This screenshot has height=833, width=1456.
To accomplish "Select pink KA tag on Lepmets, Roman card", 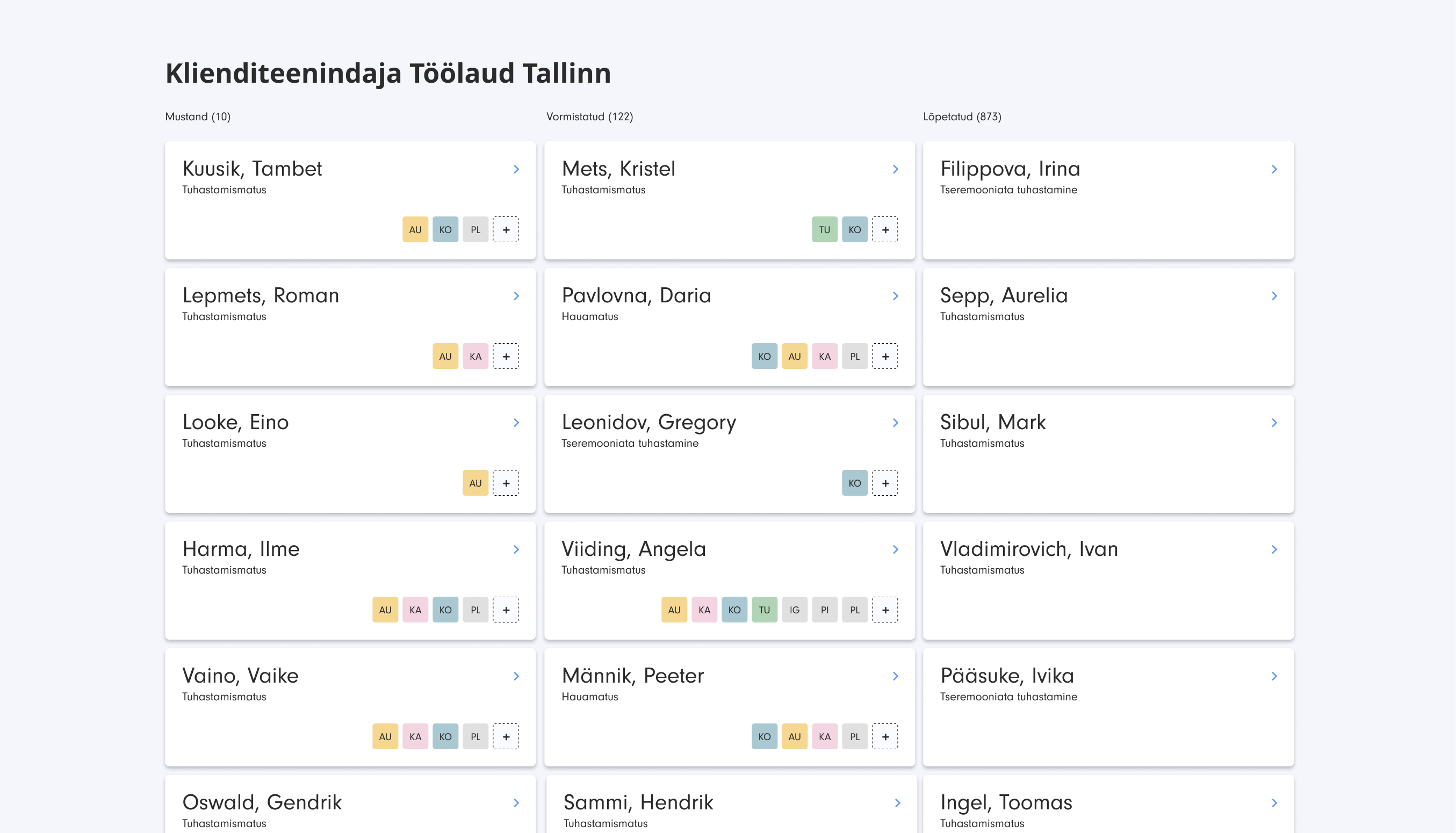I will coord(475,357).
